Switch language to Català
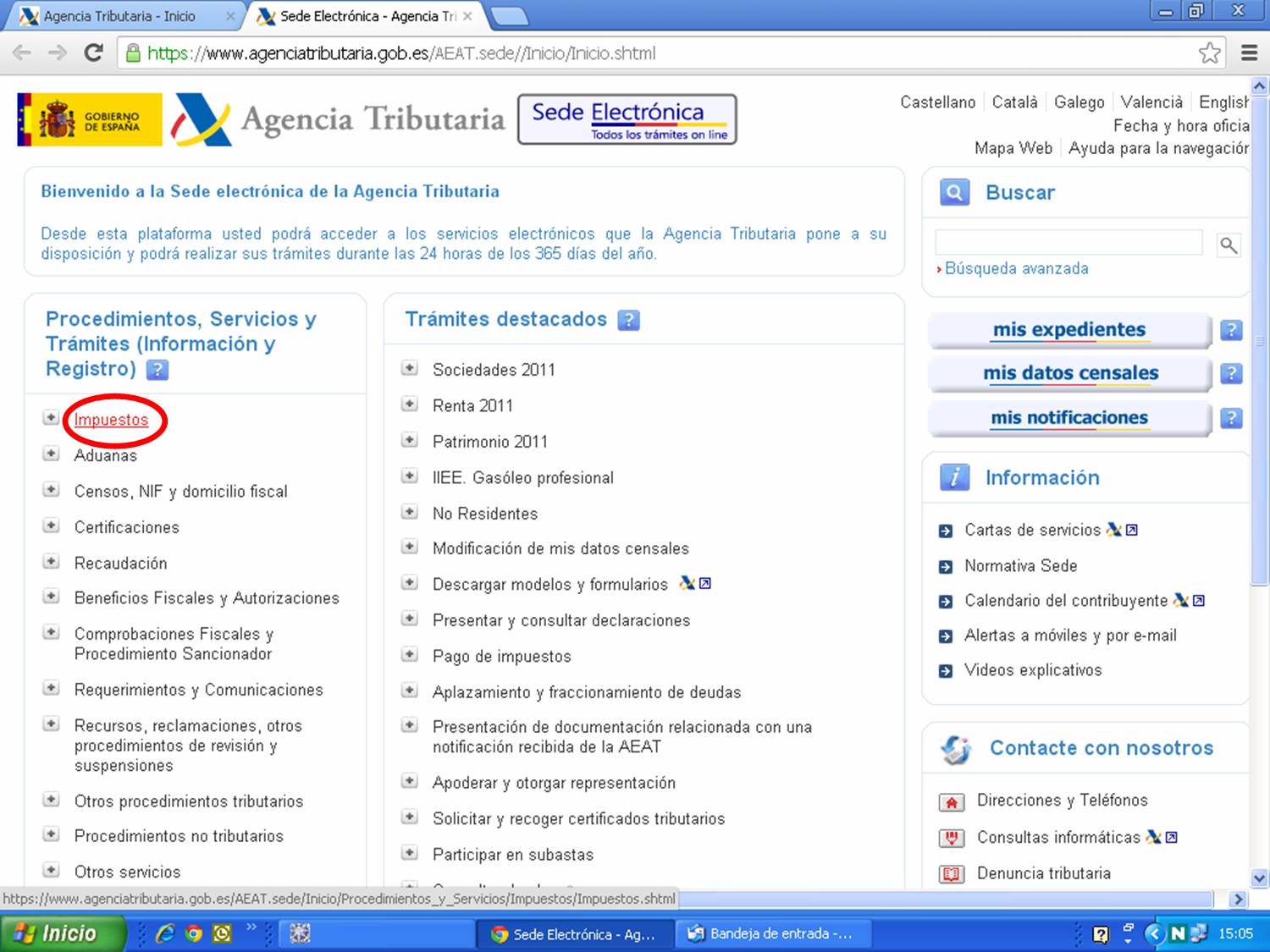Screen dimensions: 1270x952 click(x=1014, y=102)
